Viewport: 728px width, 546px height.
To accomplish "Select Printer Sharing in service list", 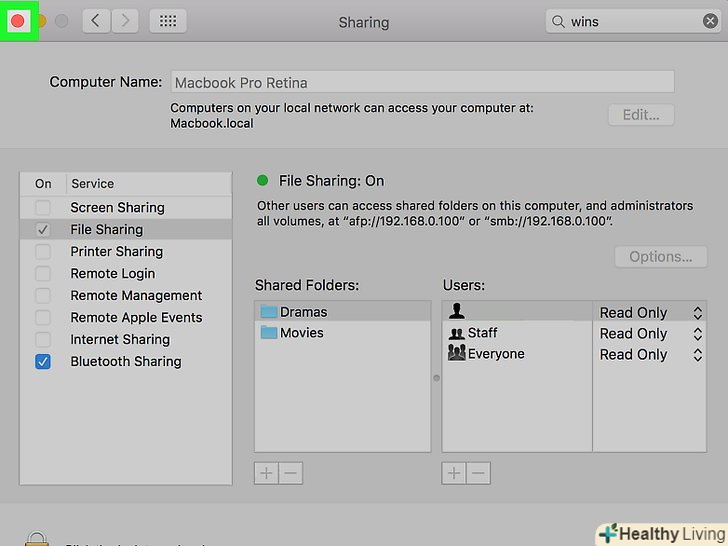I will coord(116,252).
